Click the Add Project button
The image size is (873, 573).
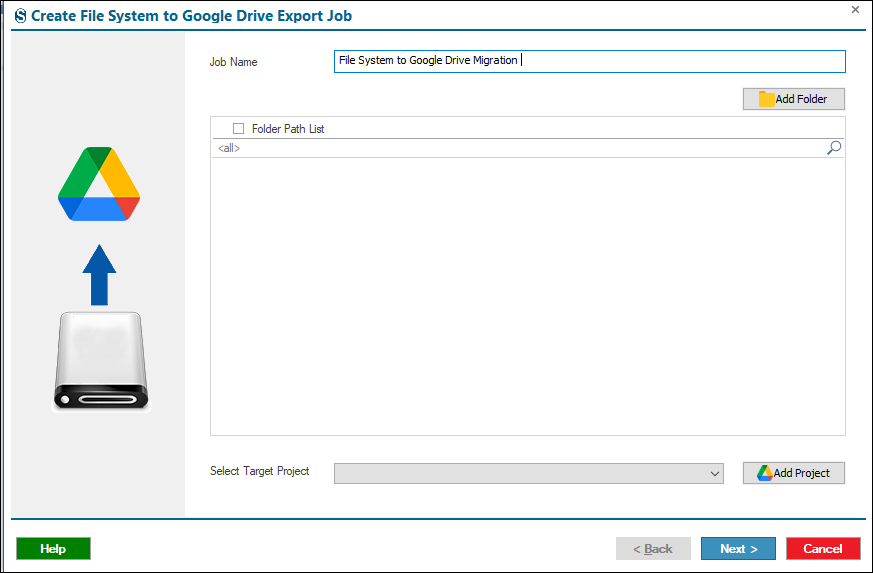point(793,473)
